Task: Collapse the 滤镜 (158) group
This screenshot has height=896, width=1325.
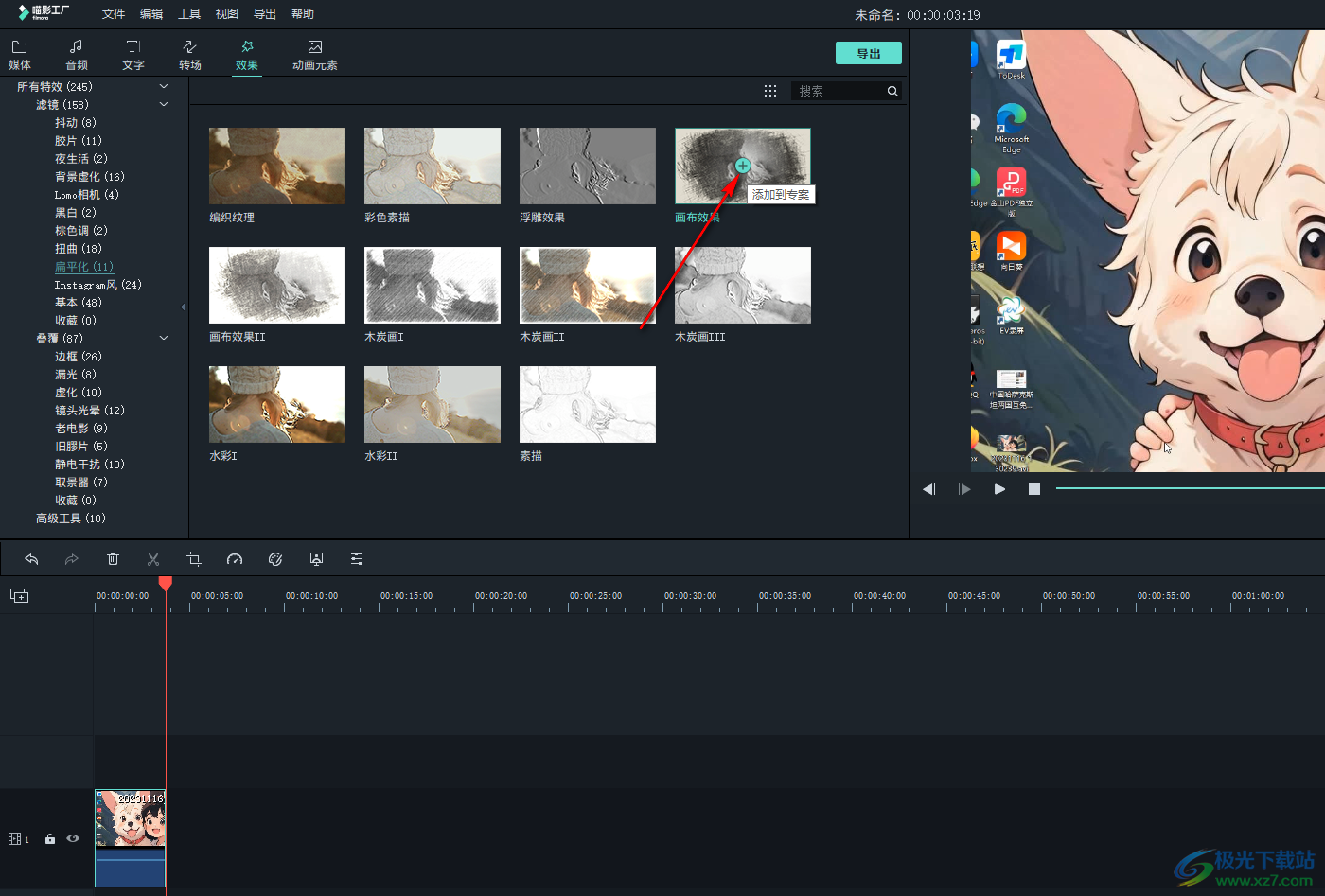Action: point(164,104)
